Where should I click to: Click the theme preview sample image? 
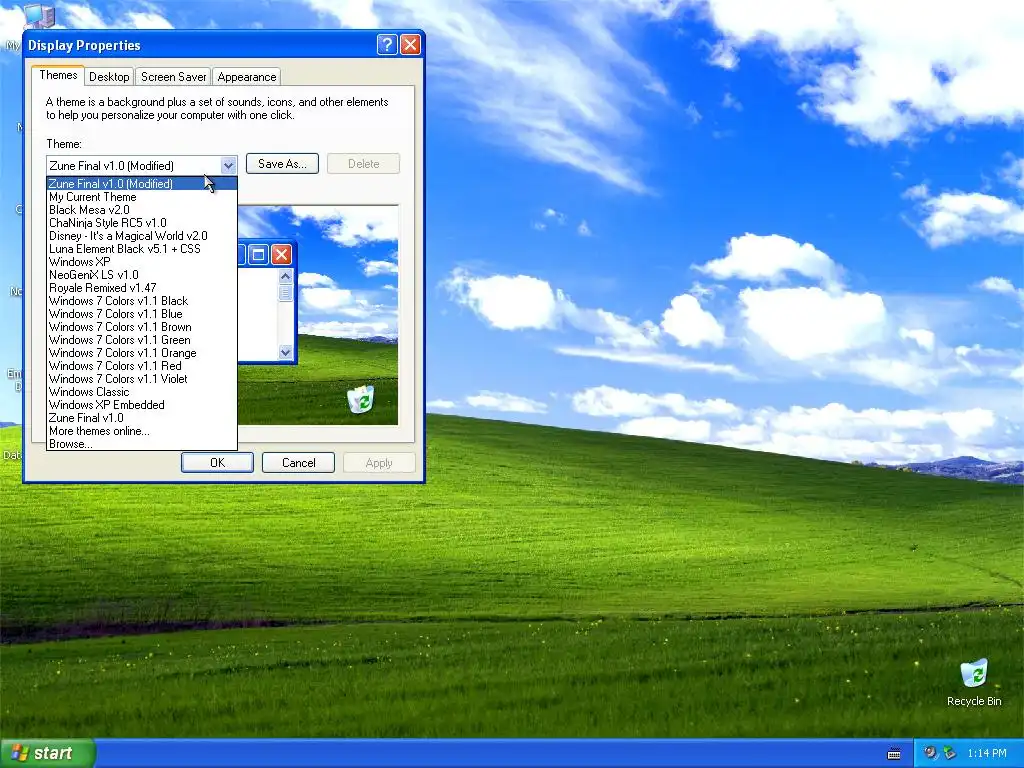pyautogui.click(x=318, y=315)
